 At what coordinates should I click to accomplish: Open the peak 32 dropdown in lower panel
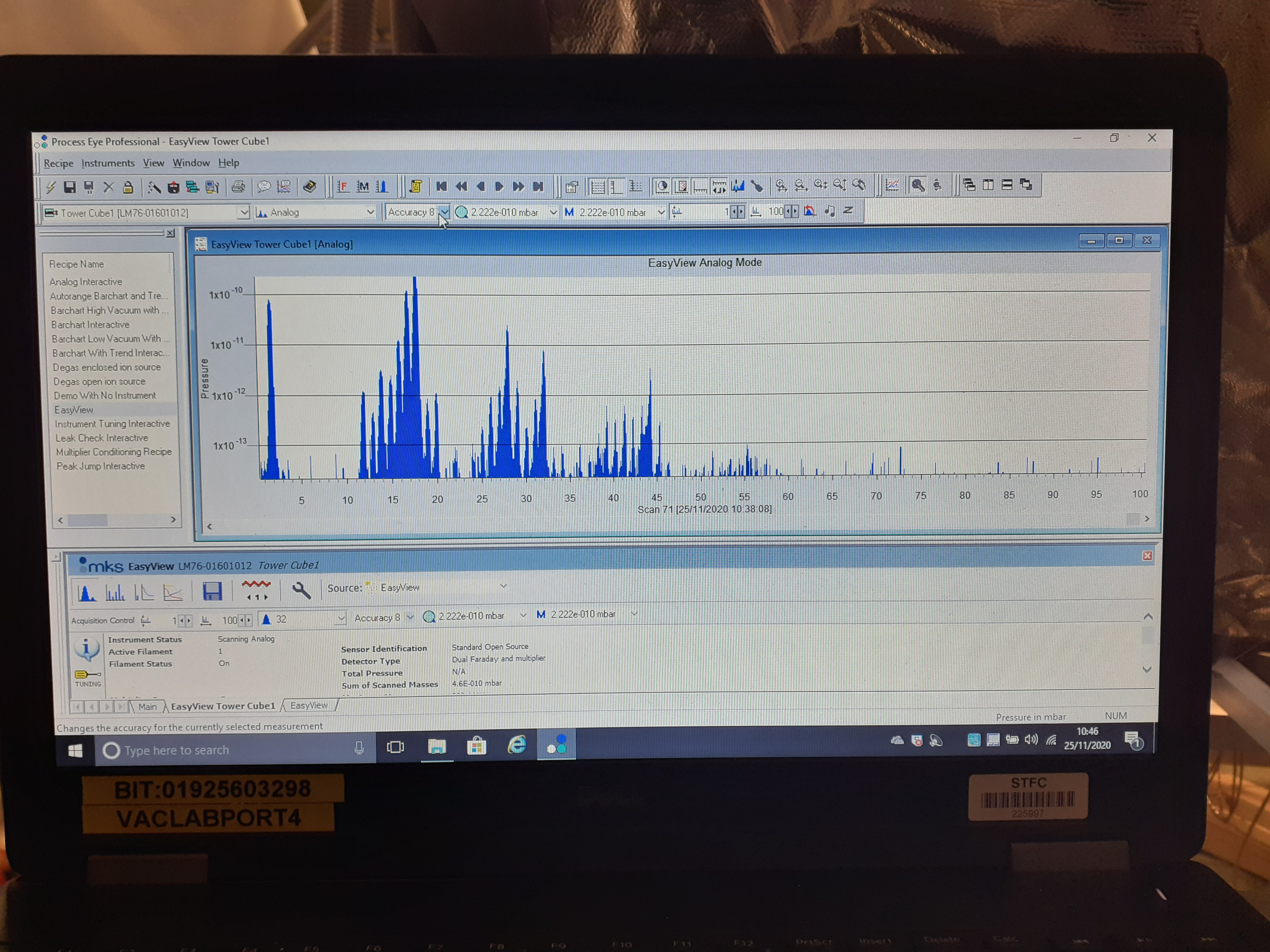341,618
